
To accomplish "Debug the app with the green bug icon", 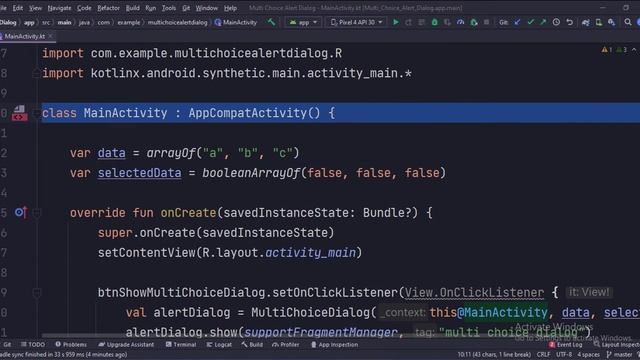I will pos(435,22).
